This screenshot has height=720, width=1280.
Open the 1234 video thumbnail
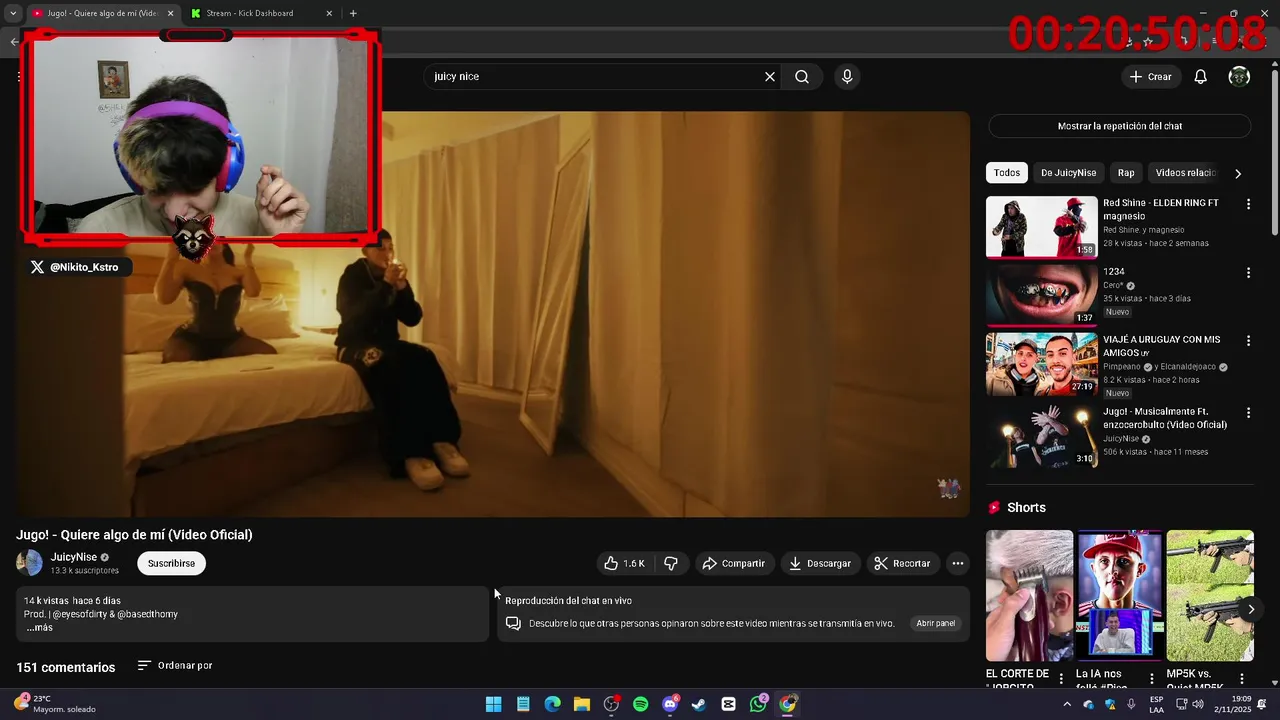1042,296
